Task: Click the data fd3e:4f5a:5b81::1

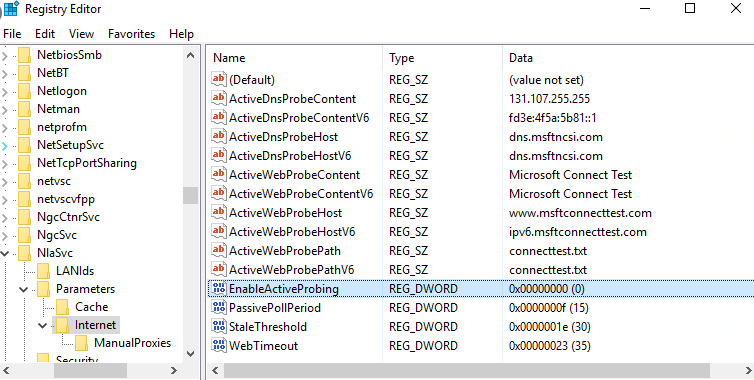Action: pos(553,118)
